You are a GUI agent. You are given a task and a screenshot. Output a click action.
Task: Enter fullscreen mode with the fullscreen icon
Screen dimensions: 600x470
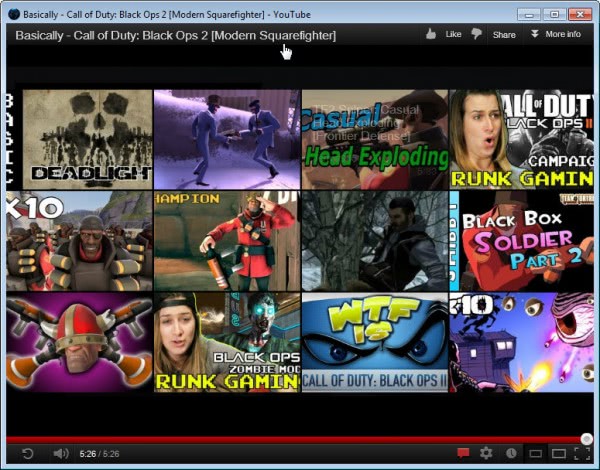(x=582, y=454)
